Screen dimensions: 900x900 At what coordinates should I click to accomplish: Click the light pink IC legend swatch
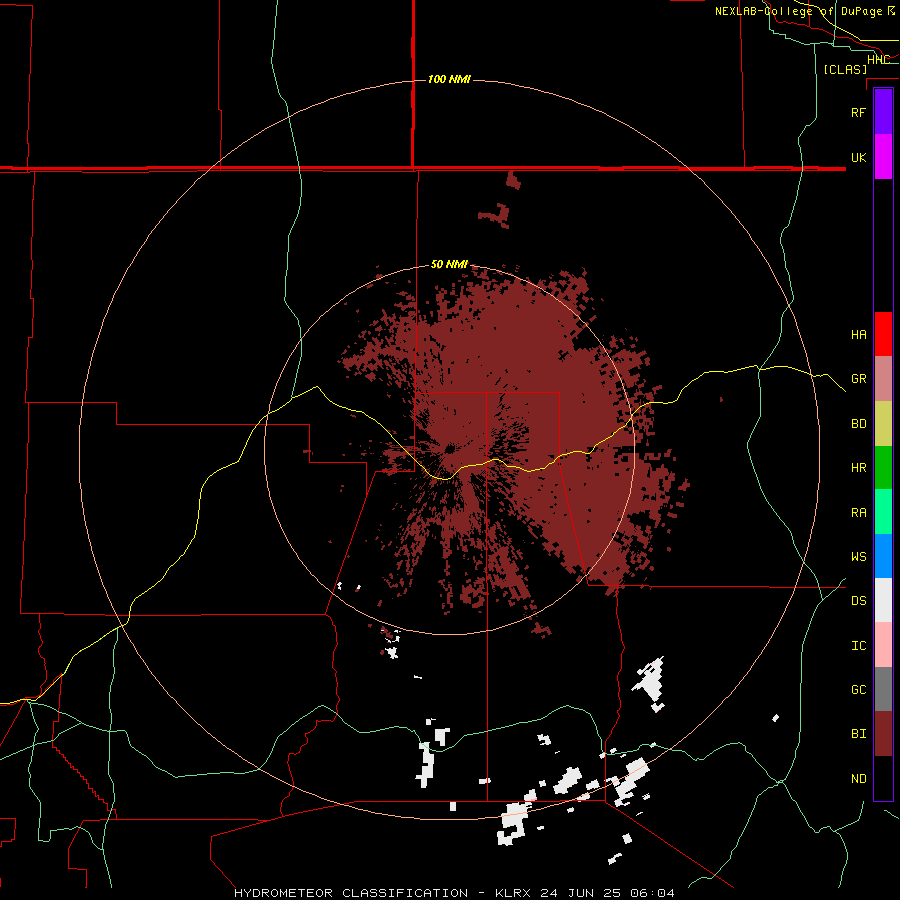pyautogui.click(x=883, y=645)
